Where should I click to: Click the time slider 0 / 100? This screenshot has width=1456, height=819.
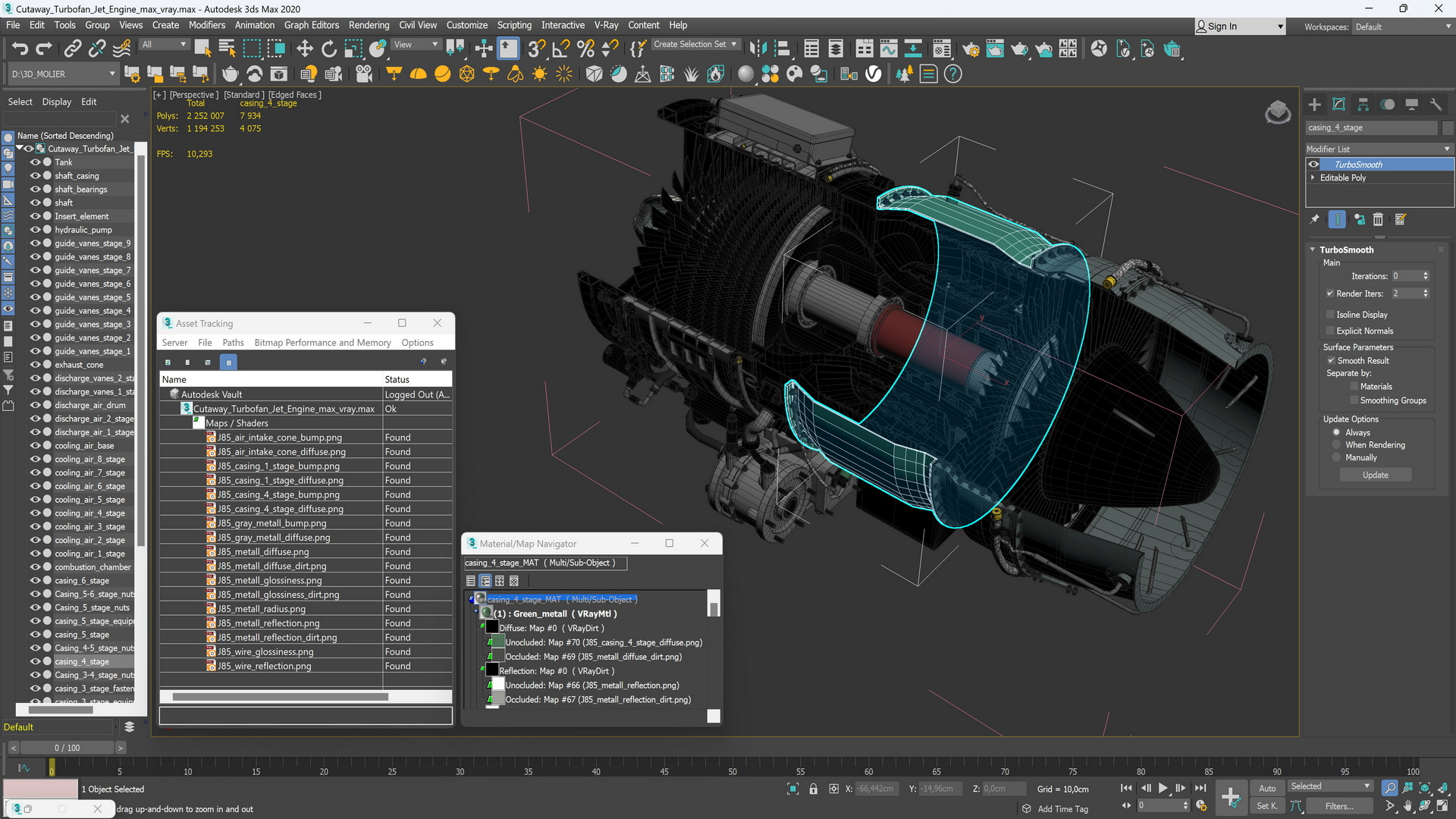click(x=67, y=748)
